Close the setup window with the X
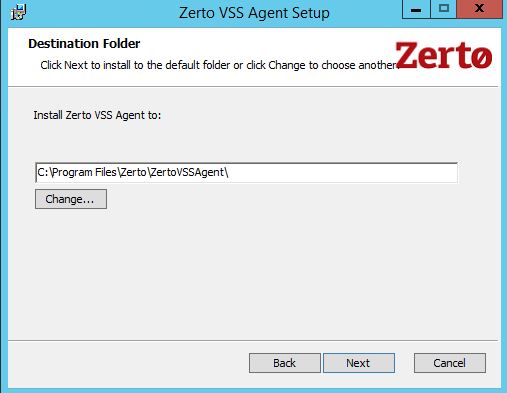 (x=479, y=9)
